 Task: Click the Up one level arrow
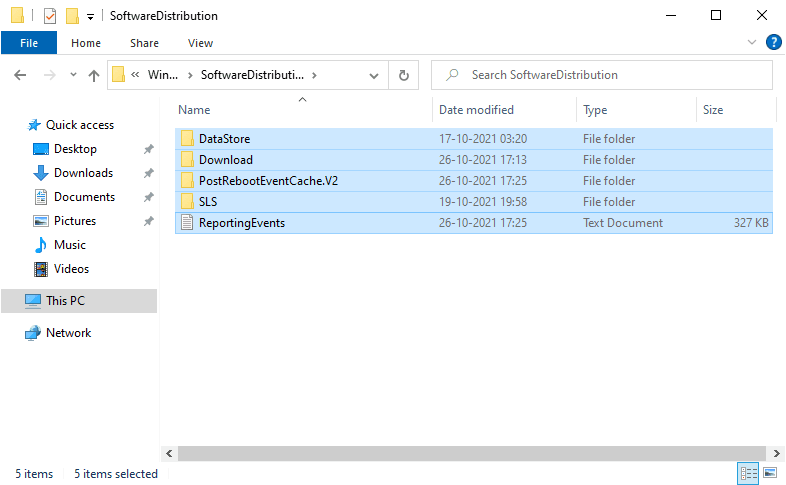coord(94,75)
